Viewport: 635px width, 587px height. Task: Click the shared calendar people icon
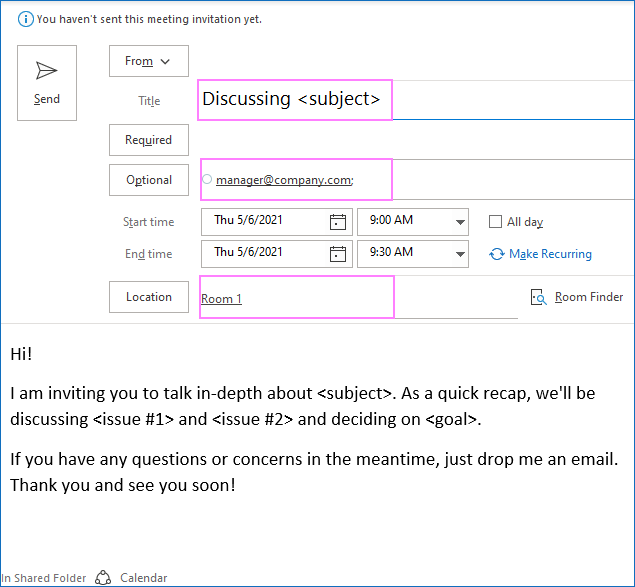click(103, 577)
